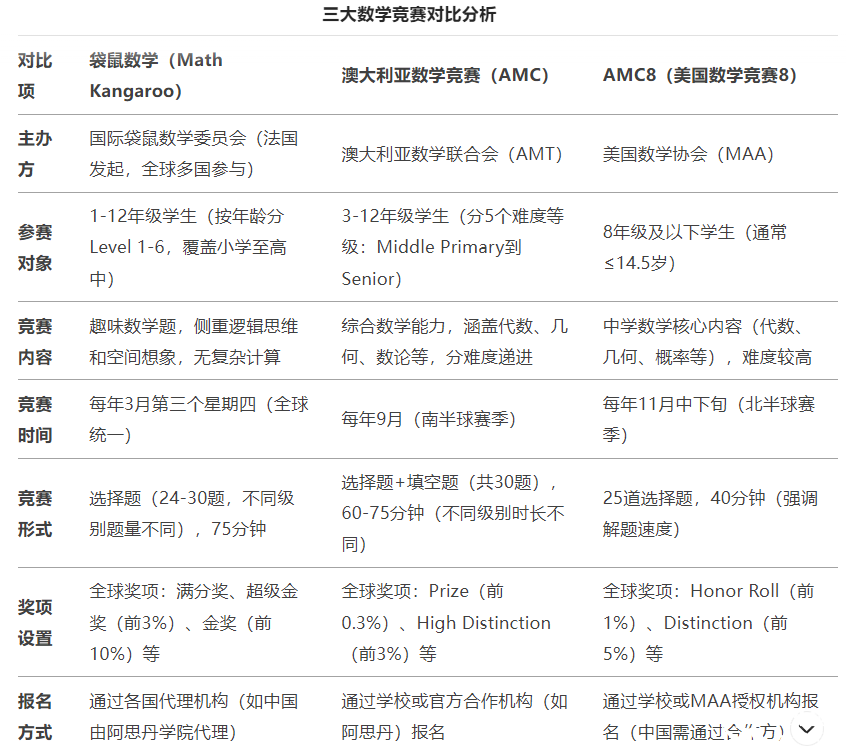Click cell 综合数学能力，涵盖代数、几何
This screenshot has height=751, width=846.
pyautogui.click(x=454, y=342)
